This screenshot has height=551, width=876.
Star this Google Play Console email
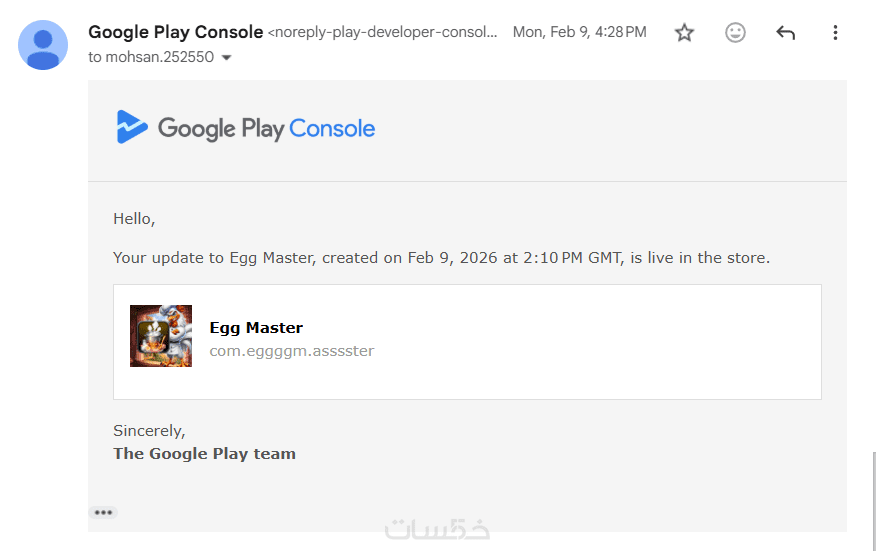click(x=684, y=33)
